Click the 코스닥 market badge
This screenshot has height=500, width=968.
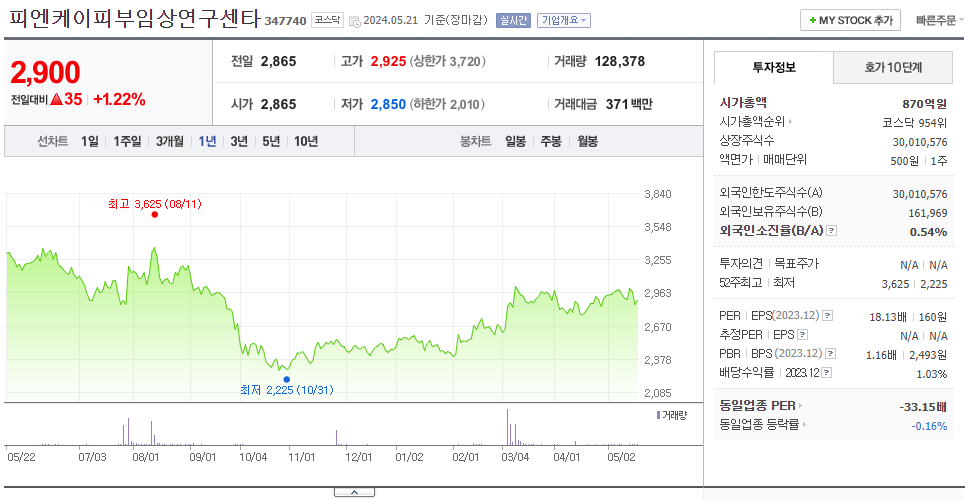click(x=327, y=20)
